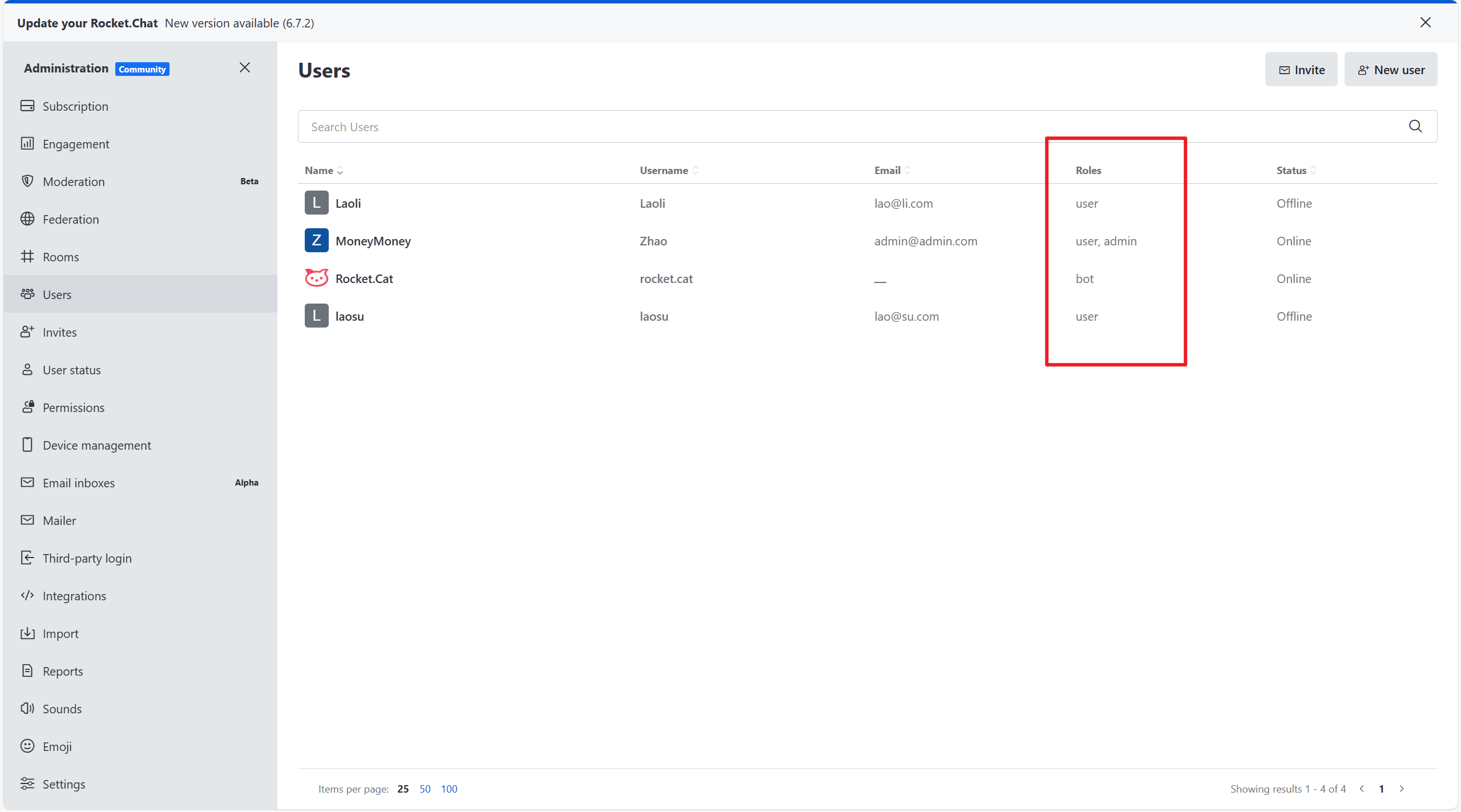
Task: Click the Emoji smiley icon
Action: [x=27, y=746]
